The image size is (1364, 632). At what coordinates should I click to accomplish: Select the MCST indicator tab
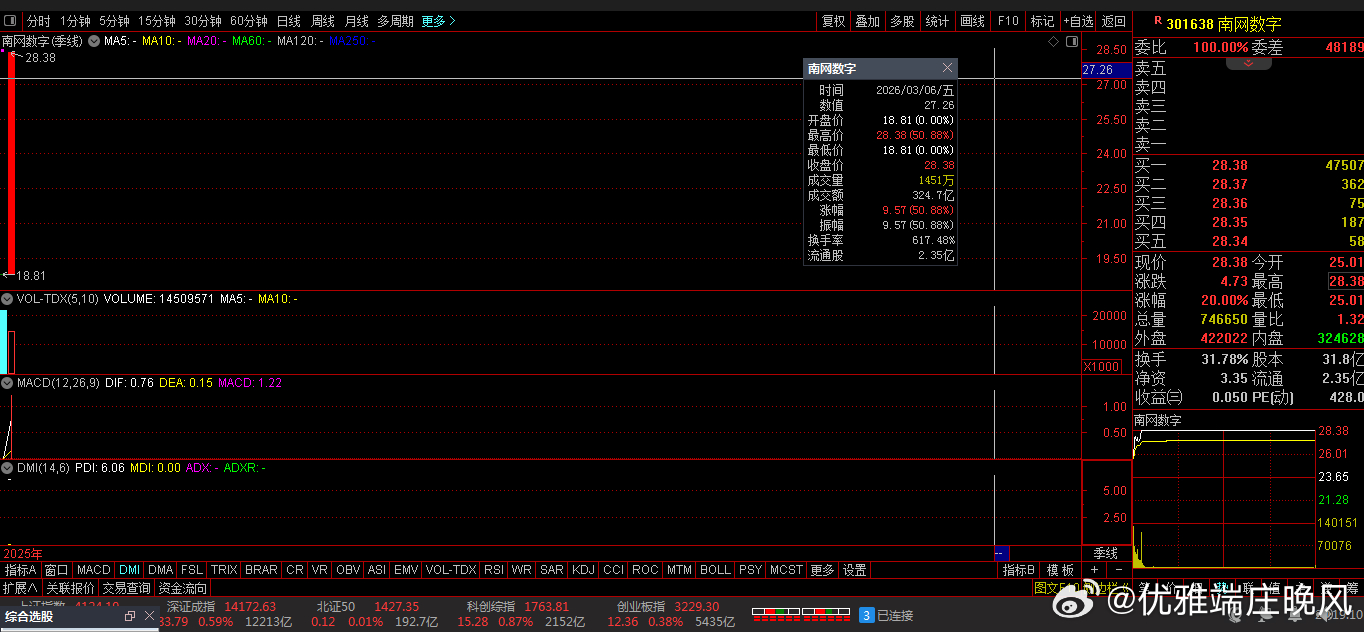[x=786, y=570]
